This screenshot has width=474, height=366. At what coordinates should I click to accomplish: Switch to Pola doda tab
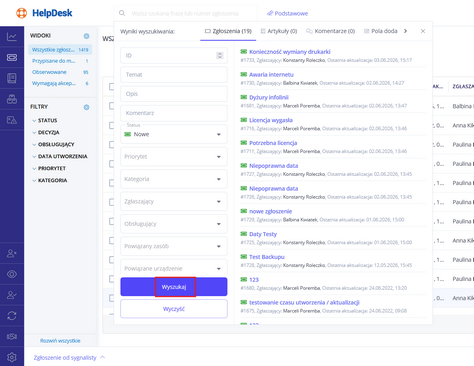380,31
